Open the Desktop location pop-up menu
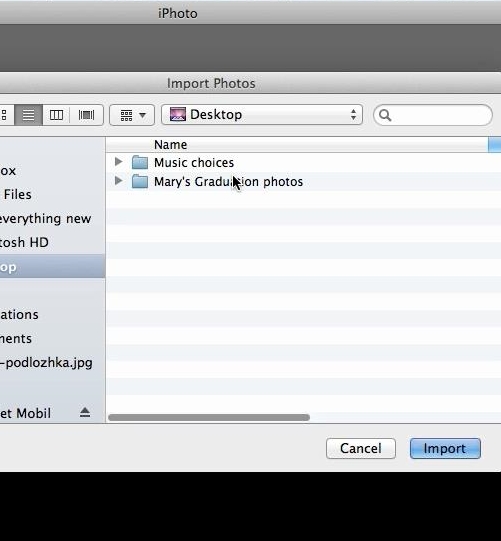 click(x=262, y=115)
